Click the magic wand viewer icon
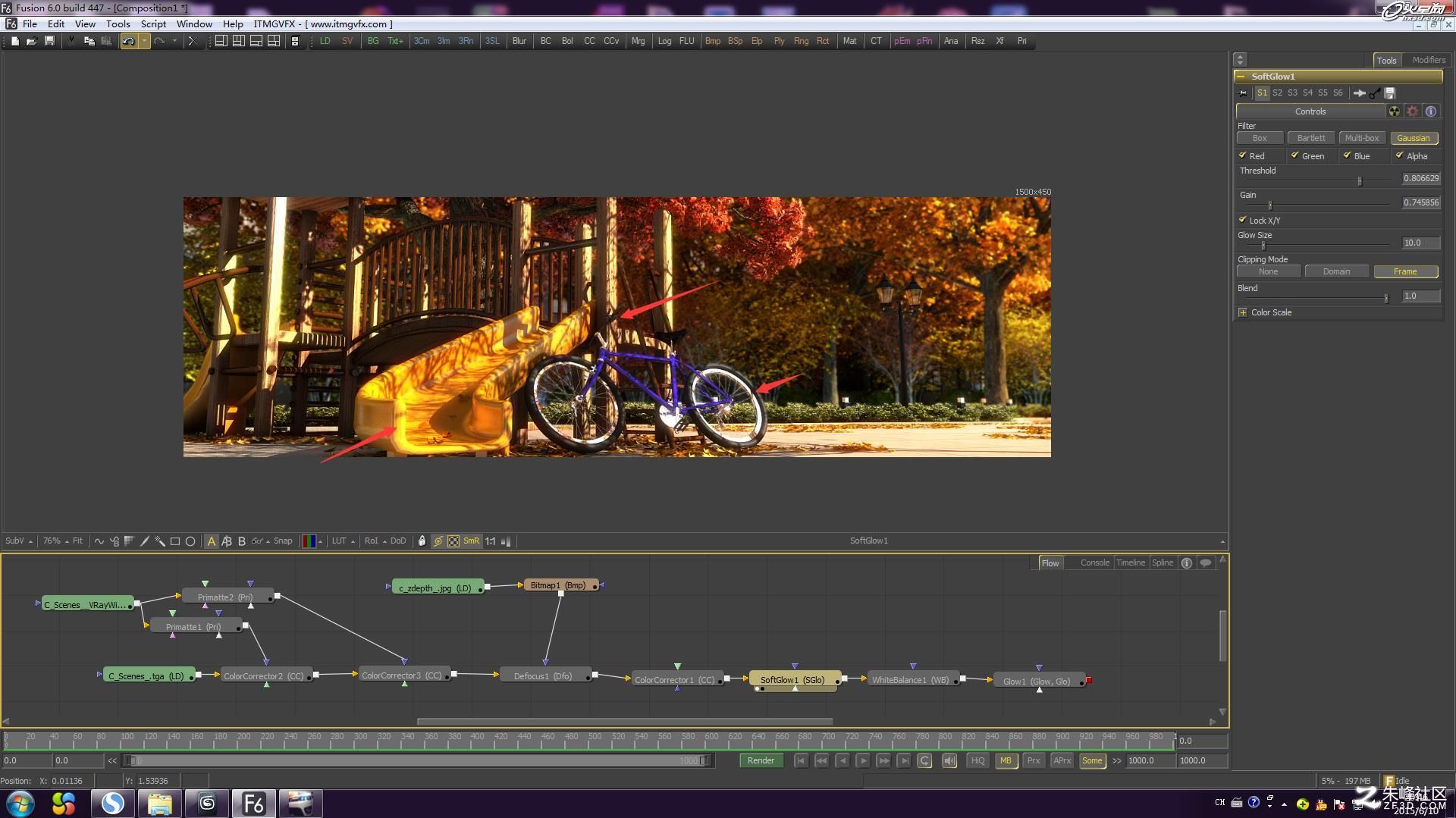1456x818 pixels. [x=160, y=541]
